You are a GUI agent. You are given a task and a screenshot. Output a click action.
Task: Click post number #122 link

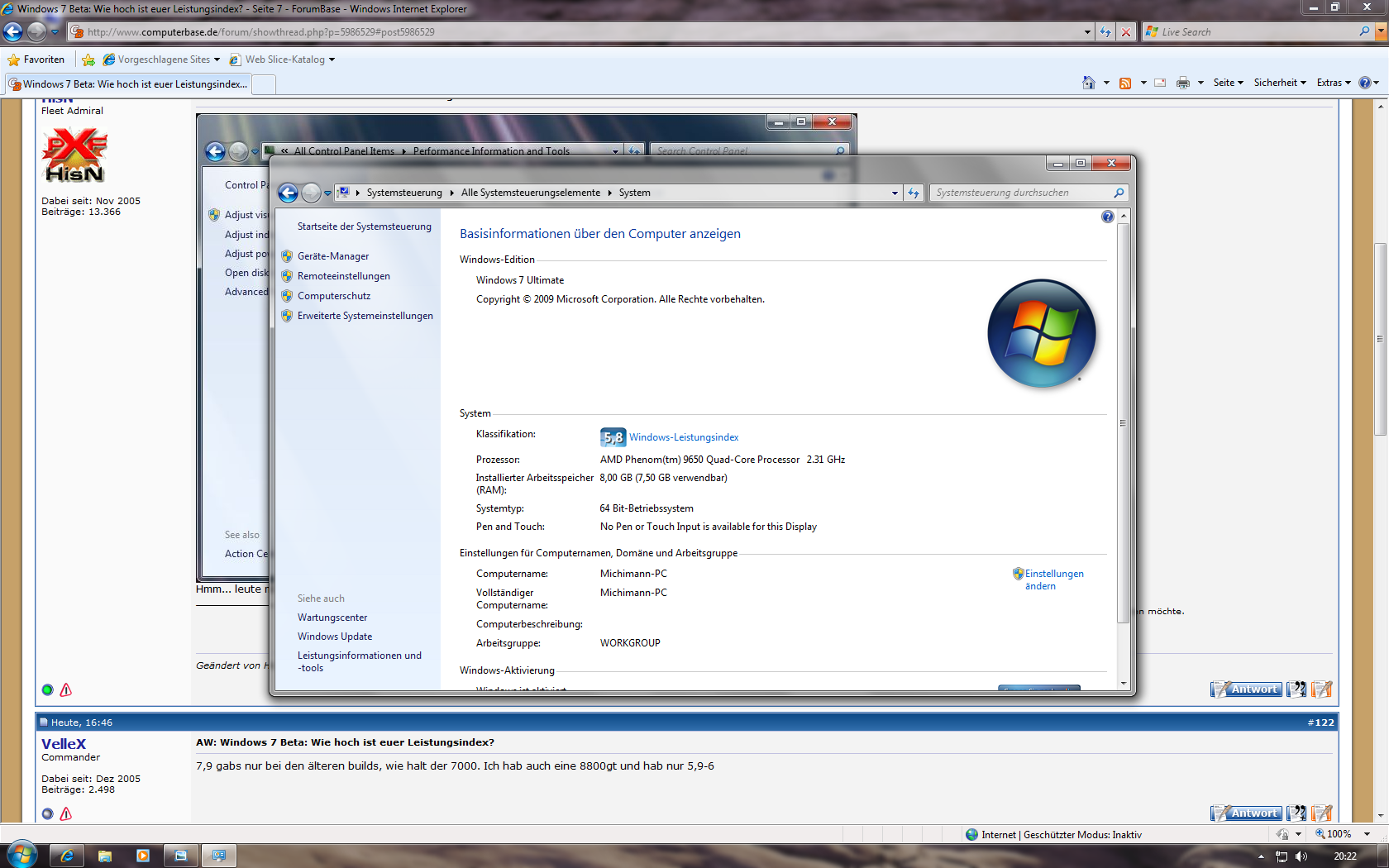(x=1321, y=723)
